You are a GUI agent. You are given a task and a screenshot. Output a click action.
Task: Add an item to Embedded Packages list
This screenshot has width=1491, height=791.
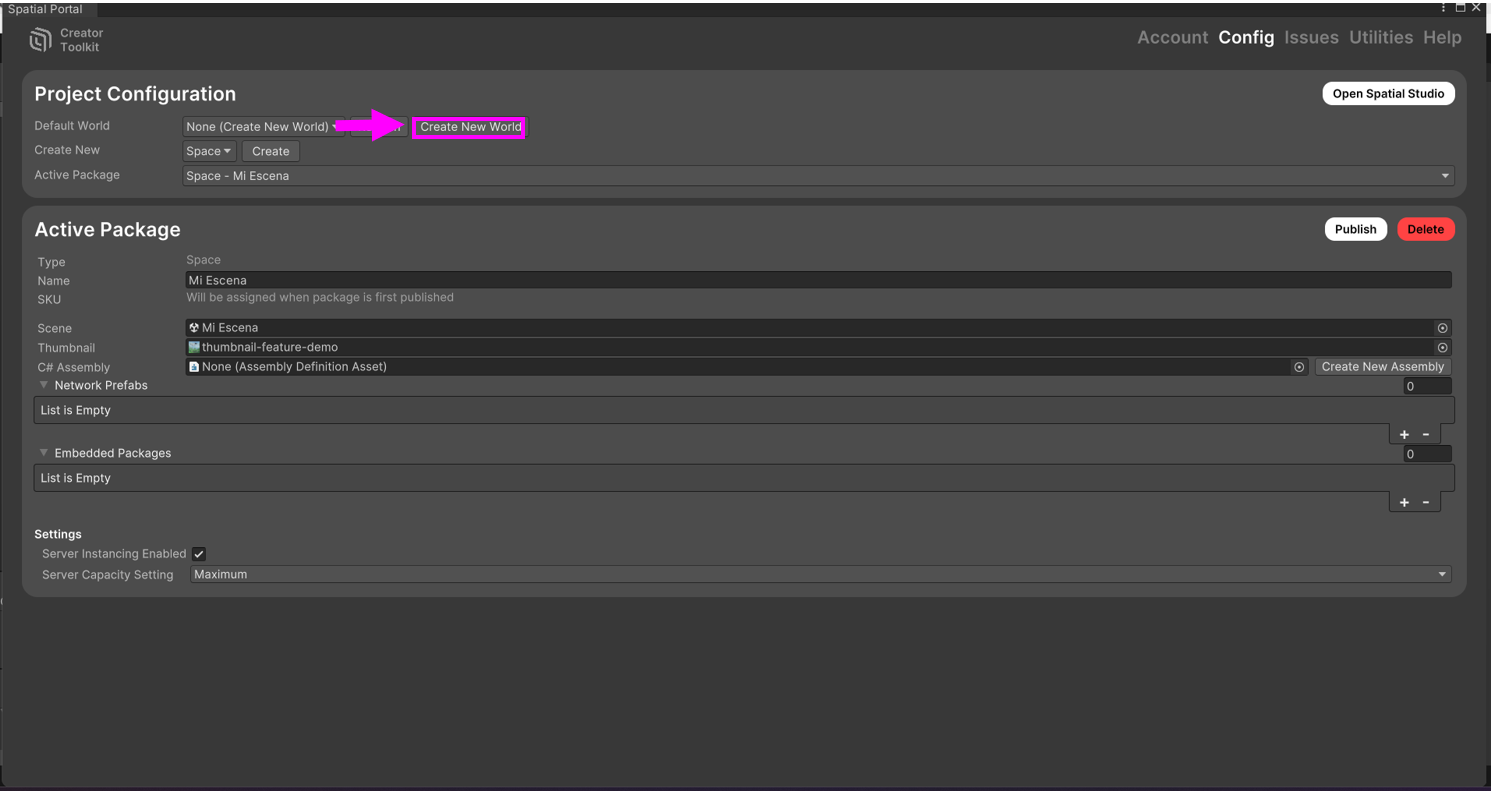pos(1404,502)
